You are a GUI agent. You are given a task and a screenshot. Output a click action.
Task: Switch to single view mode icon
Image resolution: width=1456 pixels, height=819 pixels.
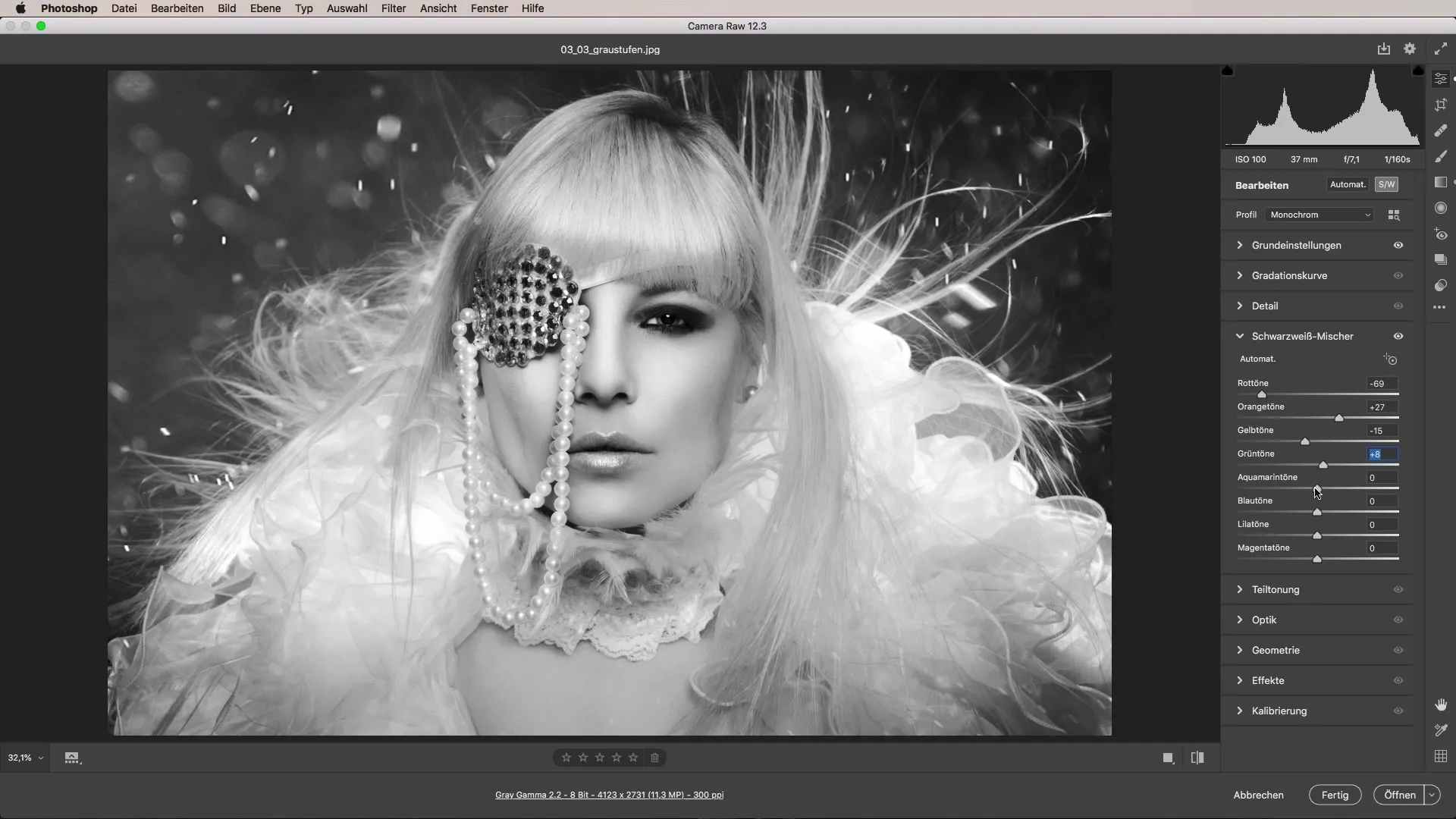click(x=1169, y=758)
